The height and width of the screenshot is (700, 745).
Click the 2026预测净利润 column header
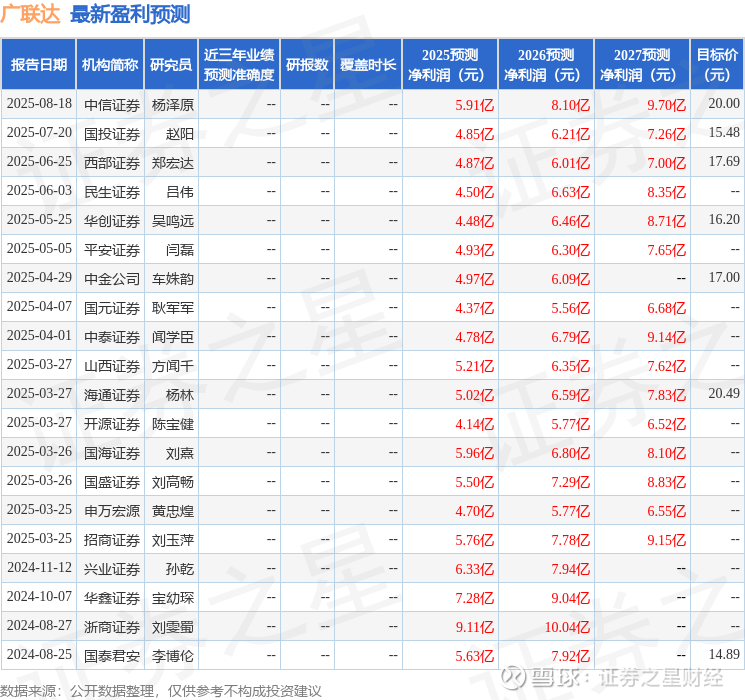tap(546, 65)
